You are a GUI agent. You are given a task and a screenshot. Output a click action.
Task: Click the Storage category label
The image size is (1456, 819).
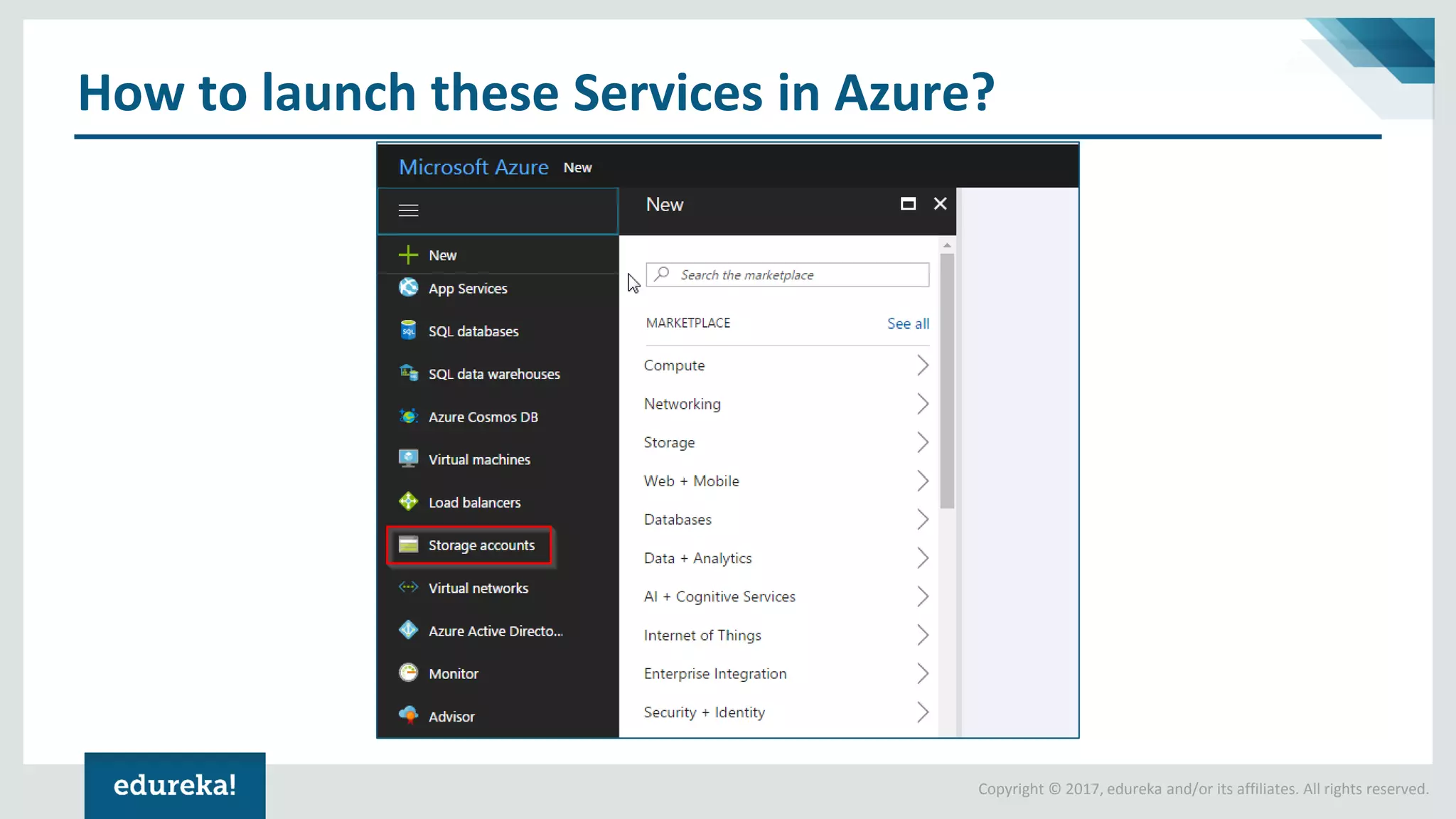point(669,442)
